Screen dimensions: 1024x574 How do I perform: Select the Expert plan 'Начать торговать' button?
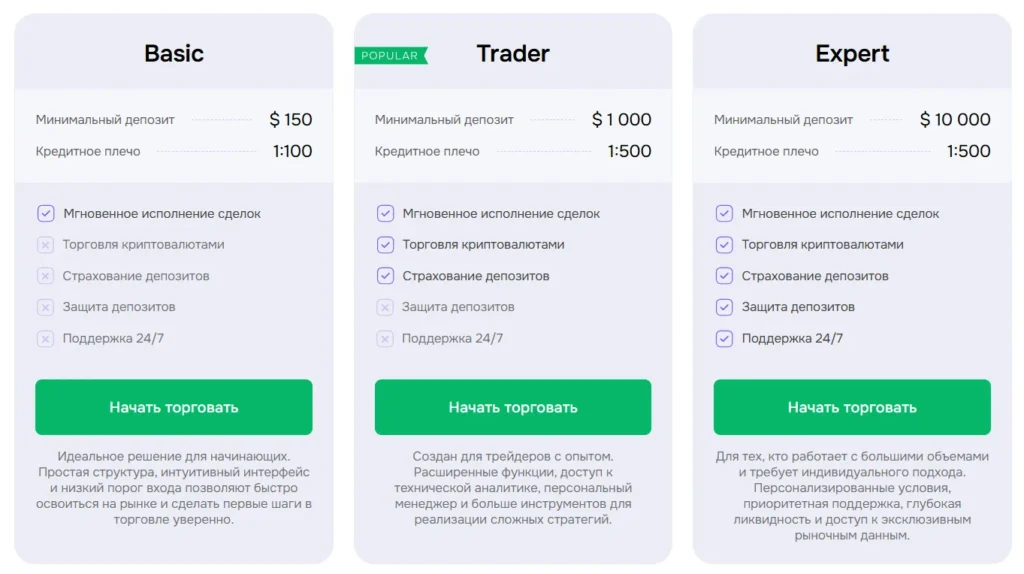[852, 407]
